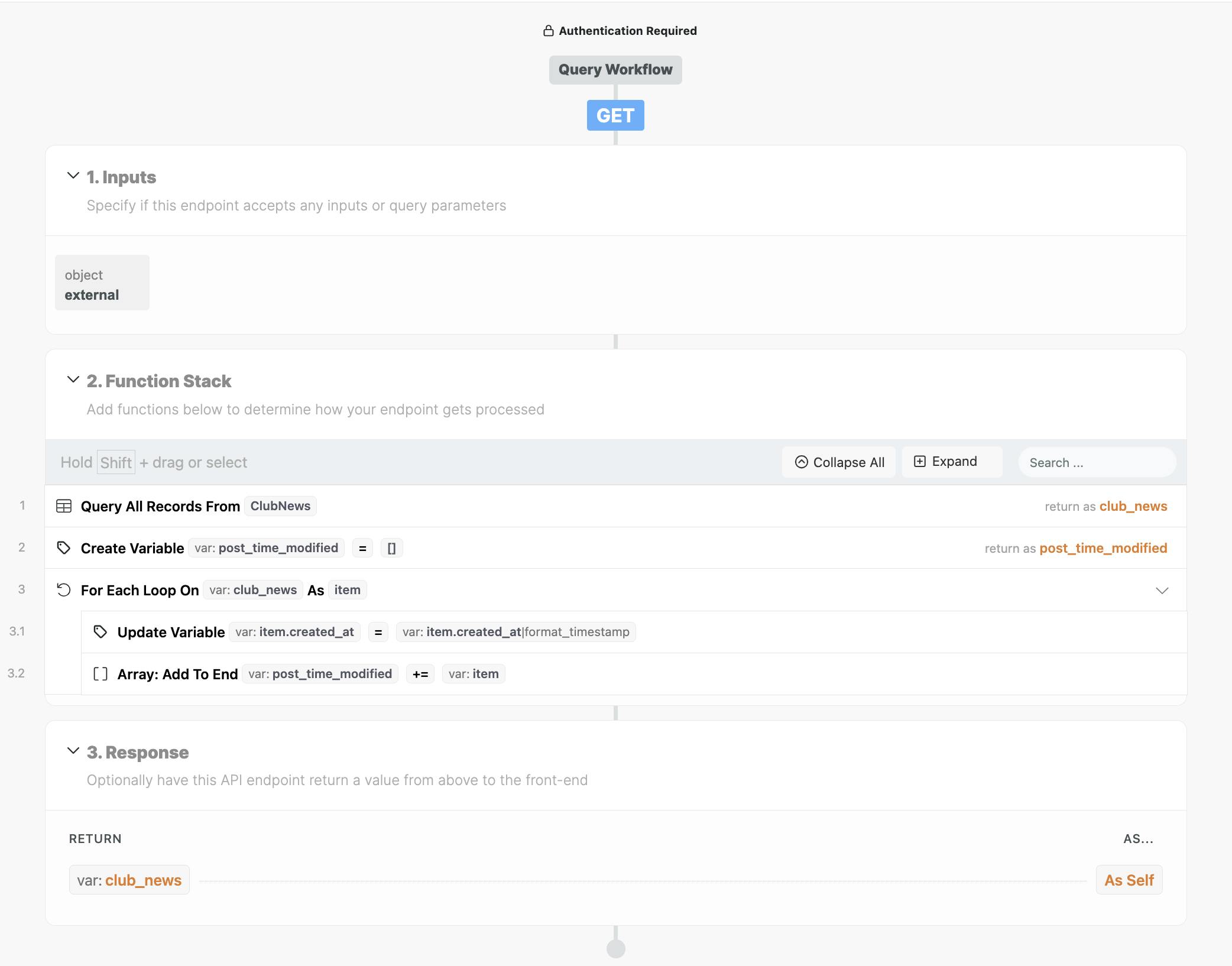The image size is (1232, 966).
Task: Select the object external input chip
Action: point(102,283)
